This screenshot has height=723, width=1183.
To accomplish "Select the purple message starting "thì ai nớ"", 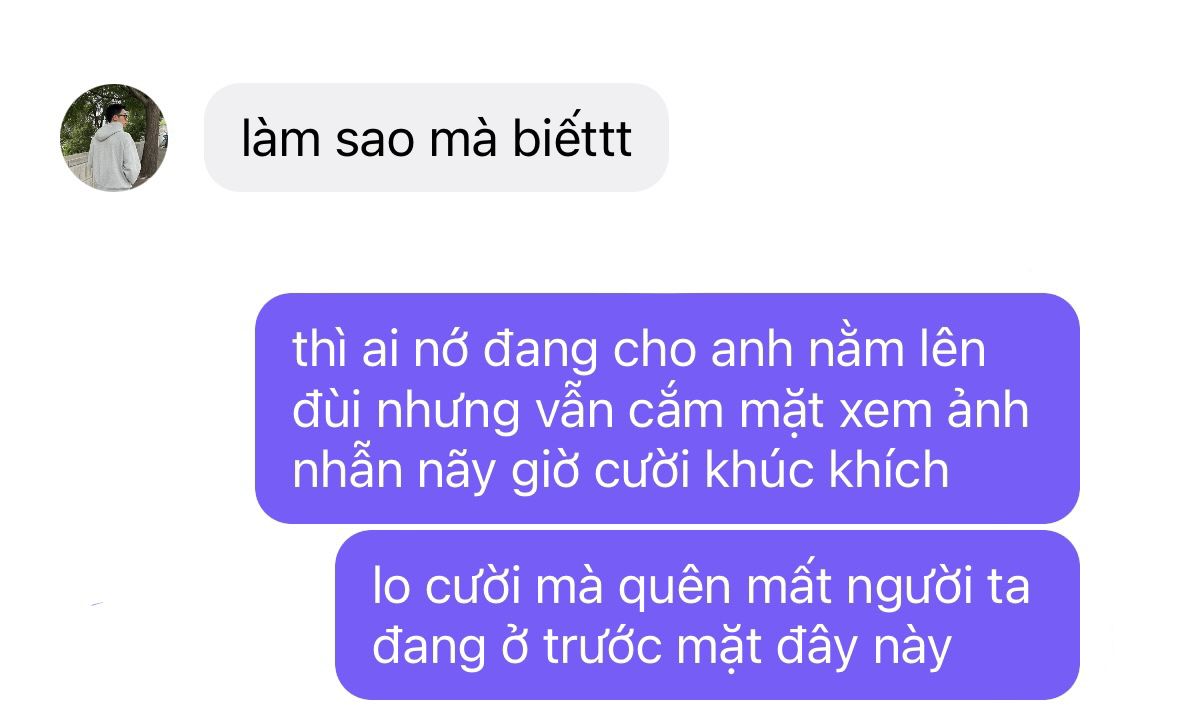I will [x=667, y=408].
